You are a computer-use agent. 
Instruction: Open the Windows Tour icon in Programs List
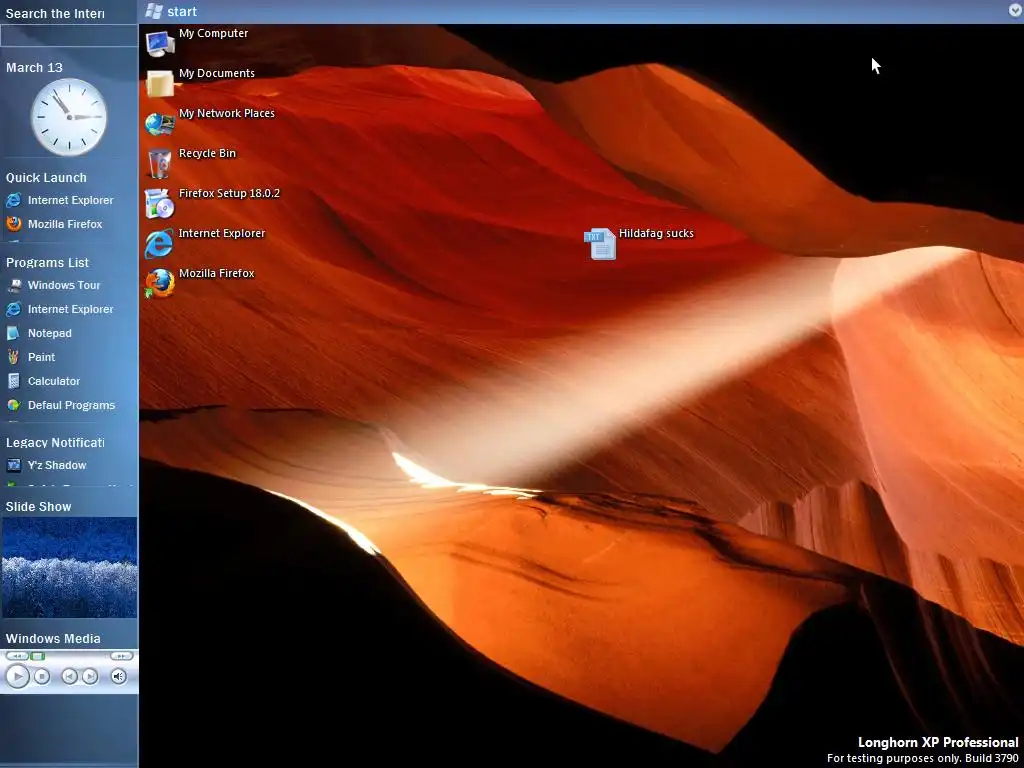[14, 285]
